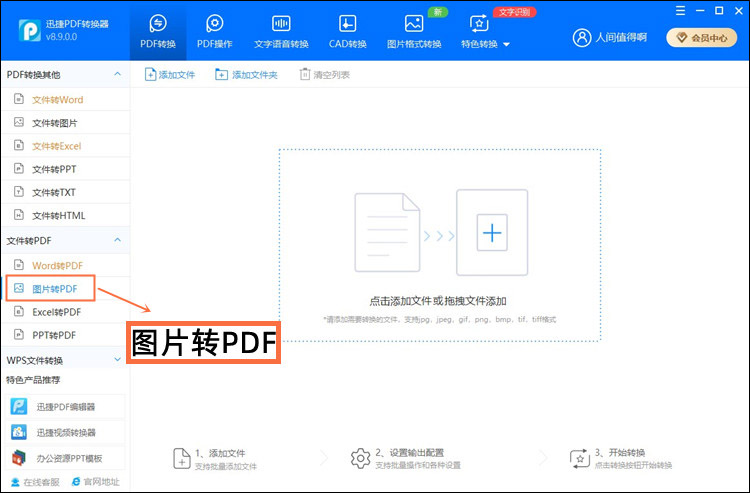Select 文件转Word in the sidebar
This screenshot has height=493, width=750.
click(66, 99)
